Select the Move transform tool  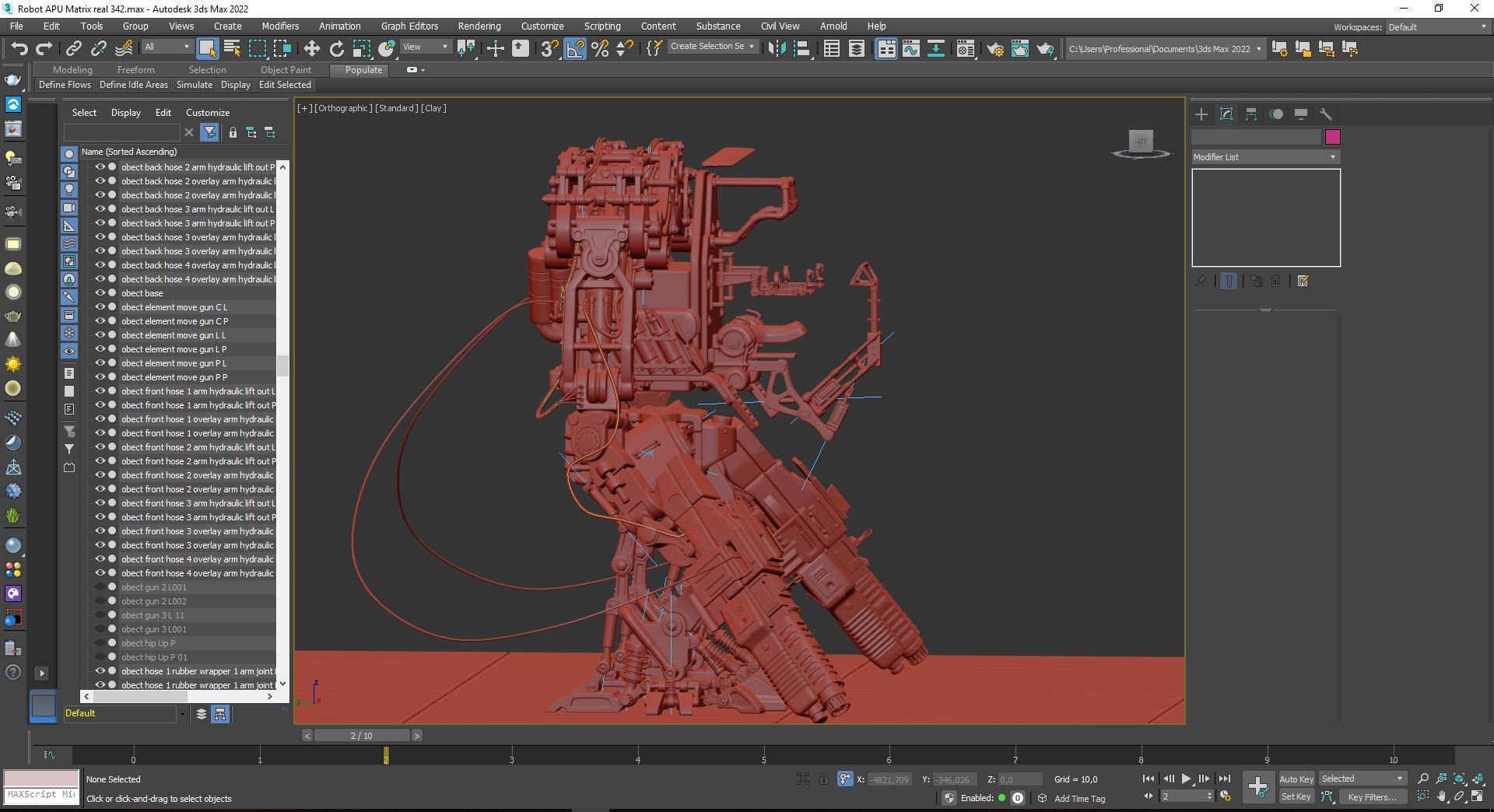311,49
